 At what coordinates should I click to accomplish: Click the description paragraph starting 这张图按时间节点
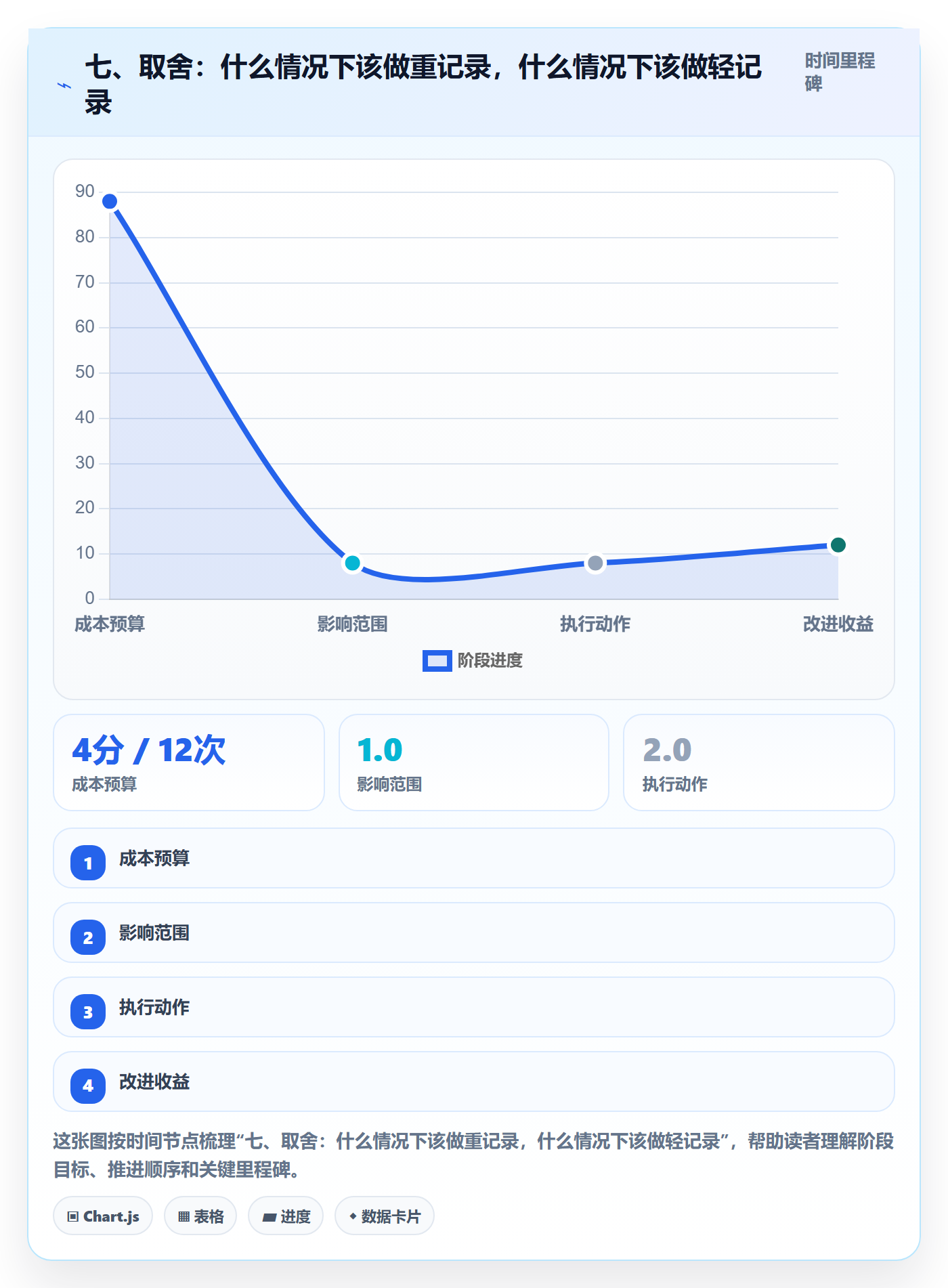pos(473,1155)
